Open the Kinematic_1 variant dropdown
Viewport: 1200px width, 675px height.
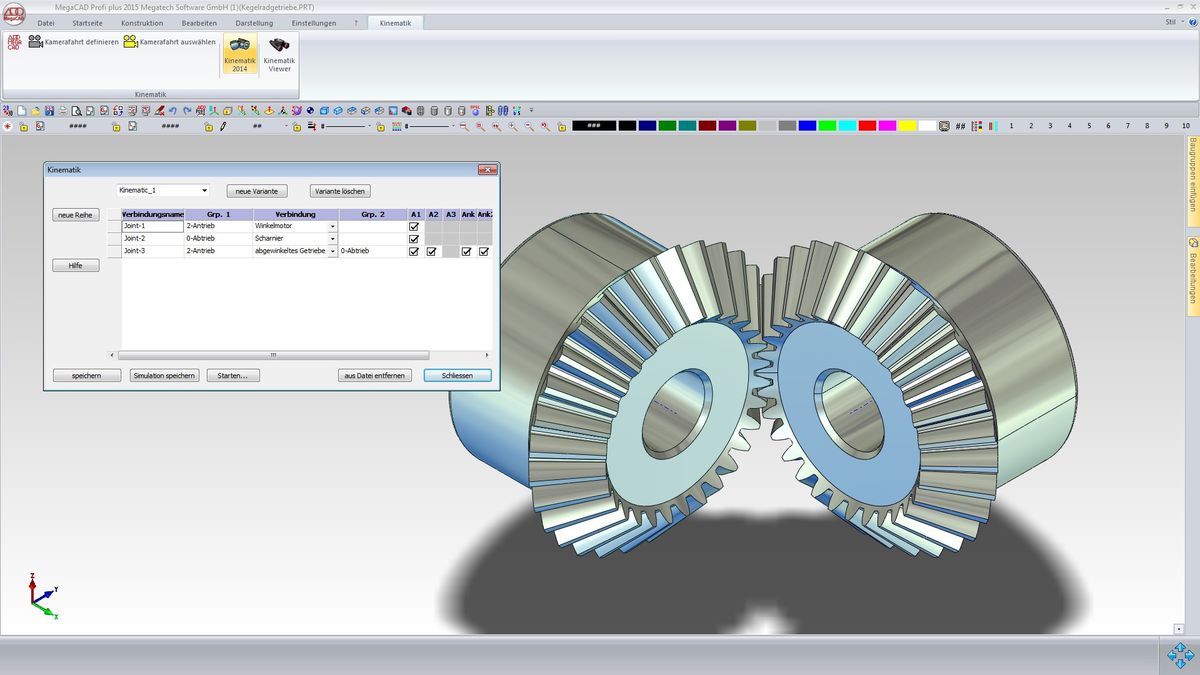point(204,190)
